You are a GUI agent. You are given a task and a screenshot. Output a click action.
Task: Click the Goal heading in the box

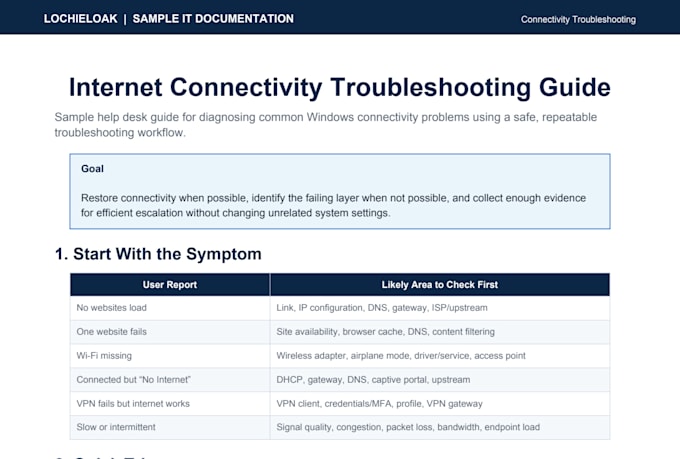point(92,169)
